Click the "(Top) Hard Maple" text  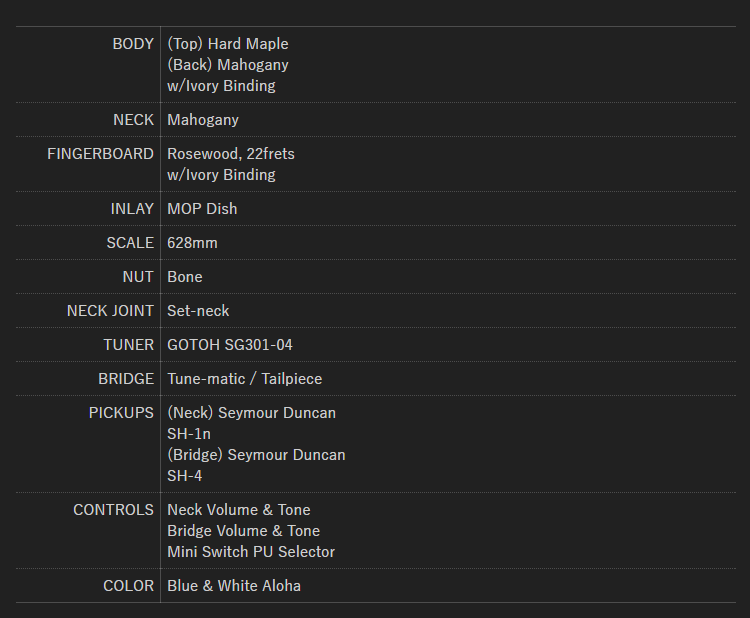pyautogui.click(x=227, y=44)
